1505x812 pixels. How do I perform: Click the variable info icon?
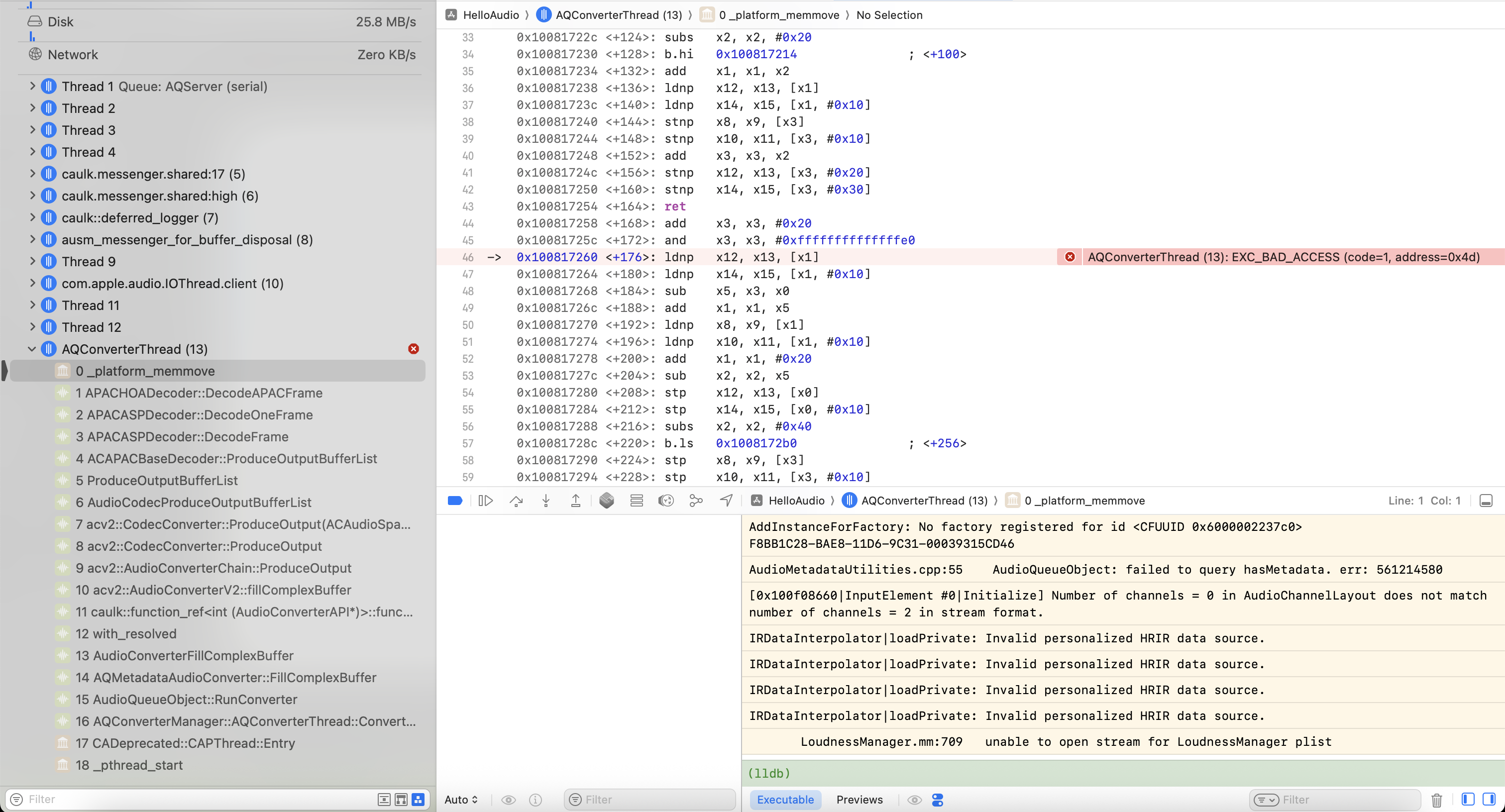coord(535,800)
